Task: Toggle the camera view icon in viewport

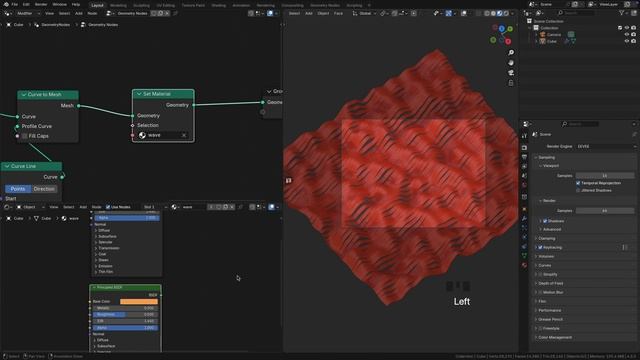Action: [x=511, y=73]
